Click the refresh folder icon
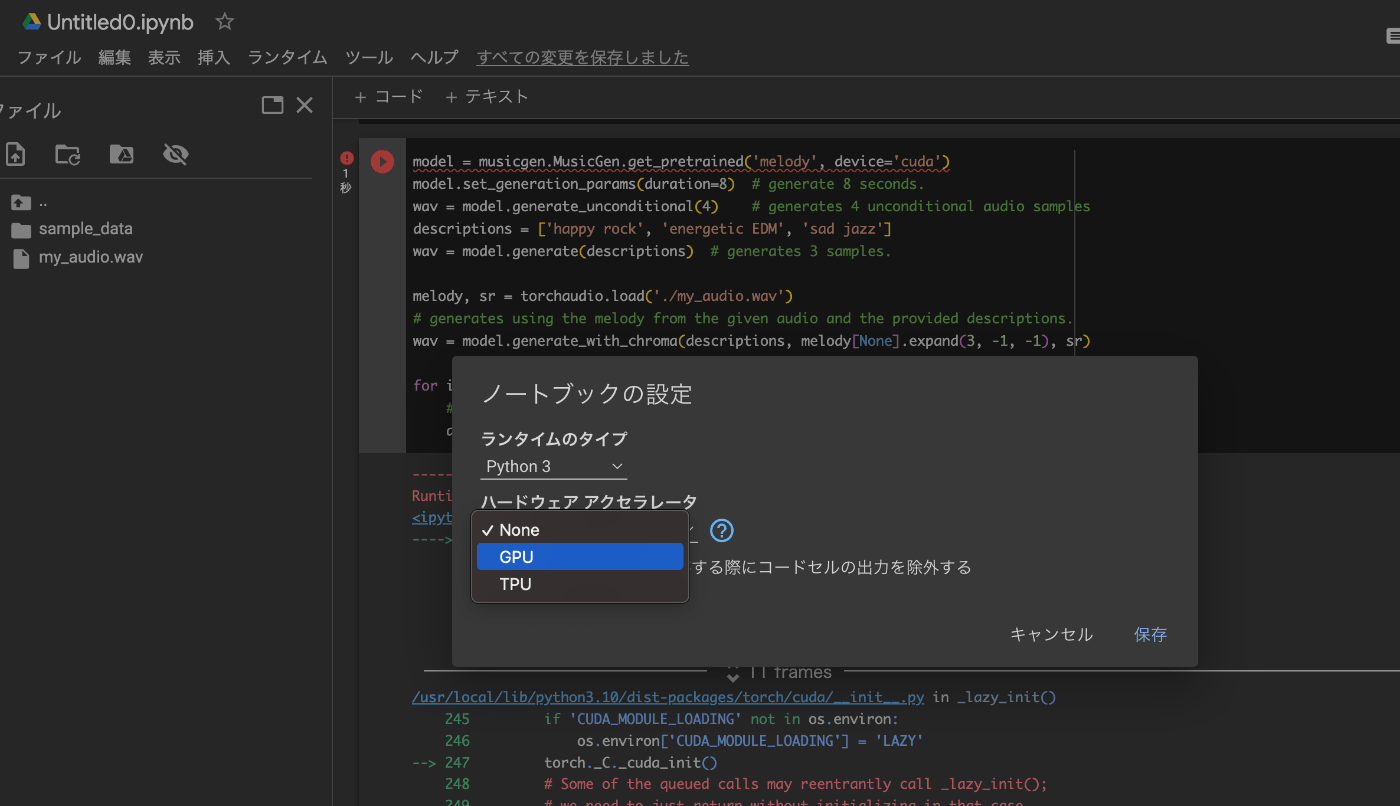 coord(68,154)
